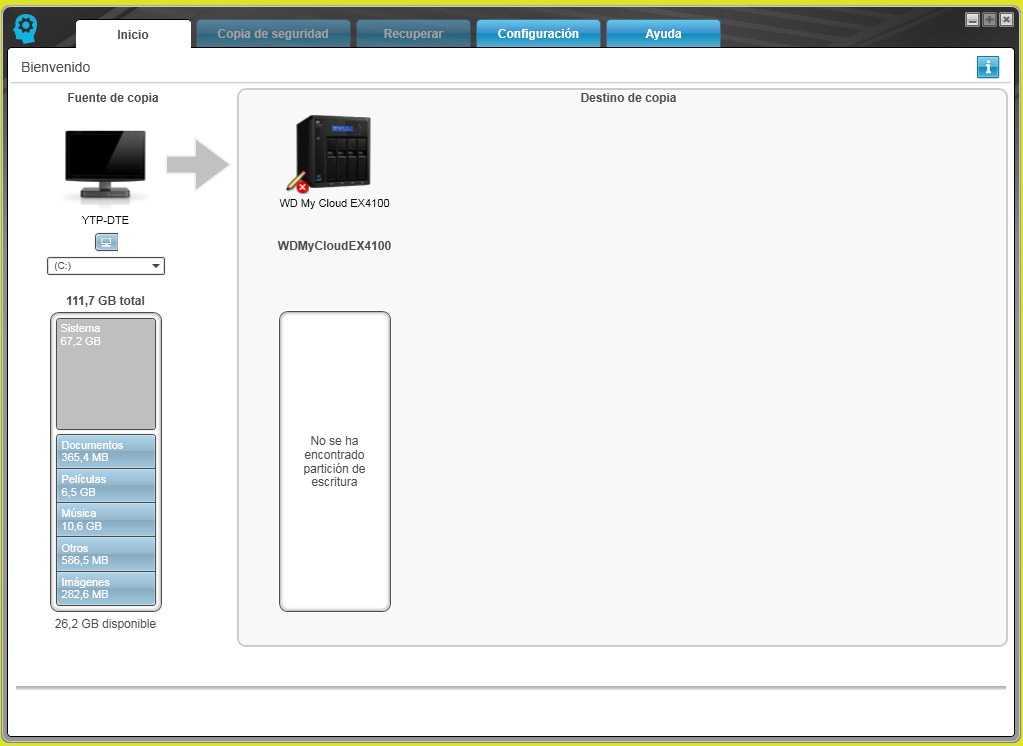
Task: Open the Recuperar tab
Action: (413, 33)
